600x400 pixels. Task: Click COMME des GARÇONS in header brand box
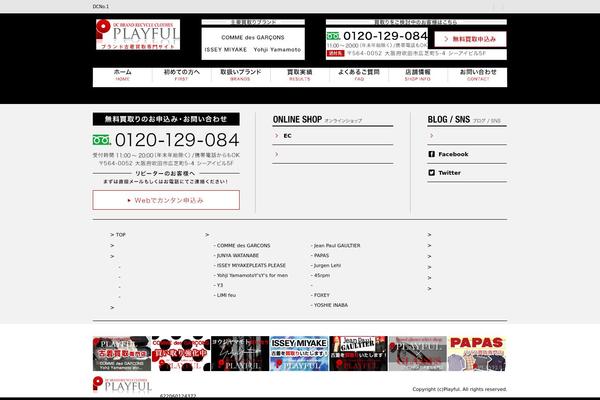tap(253, 38)
